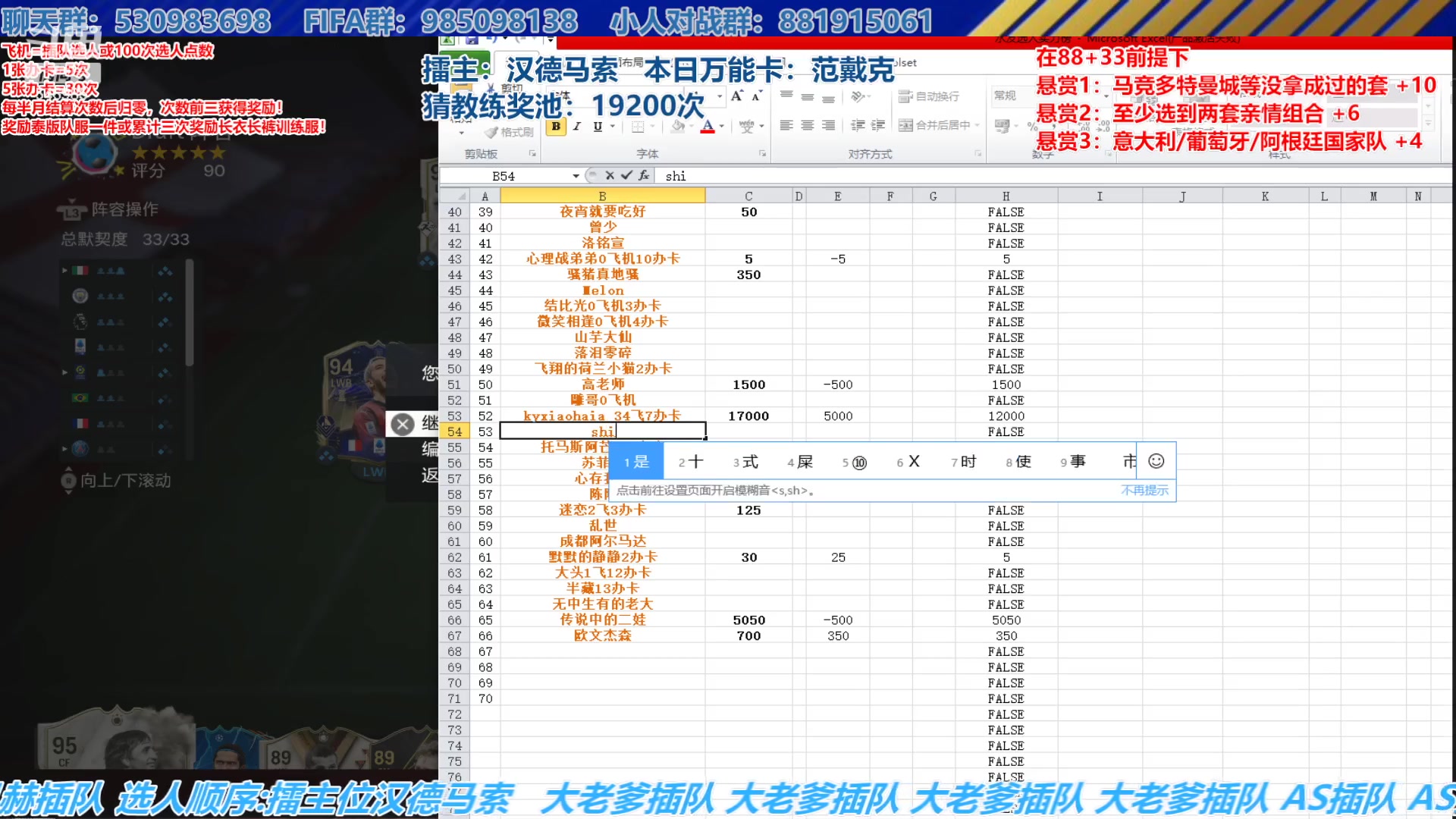
Task: Choose IME candidate 3 式
Action: click(745, 462)
